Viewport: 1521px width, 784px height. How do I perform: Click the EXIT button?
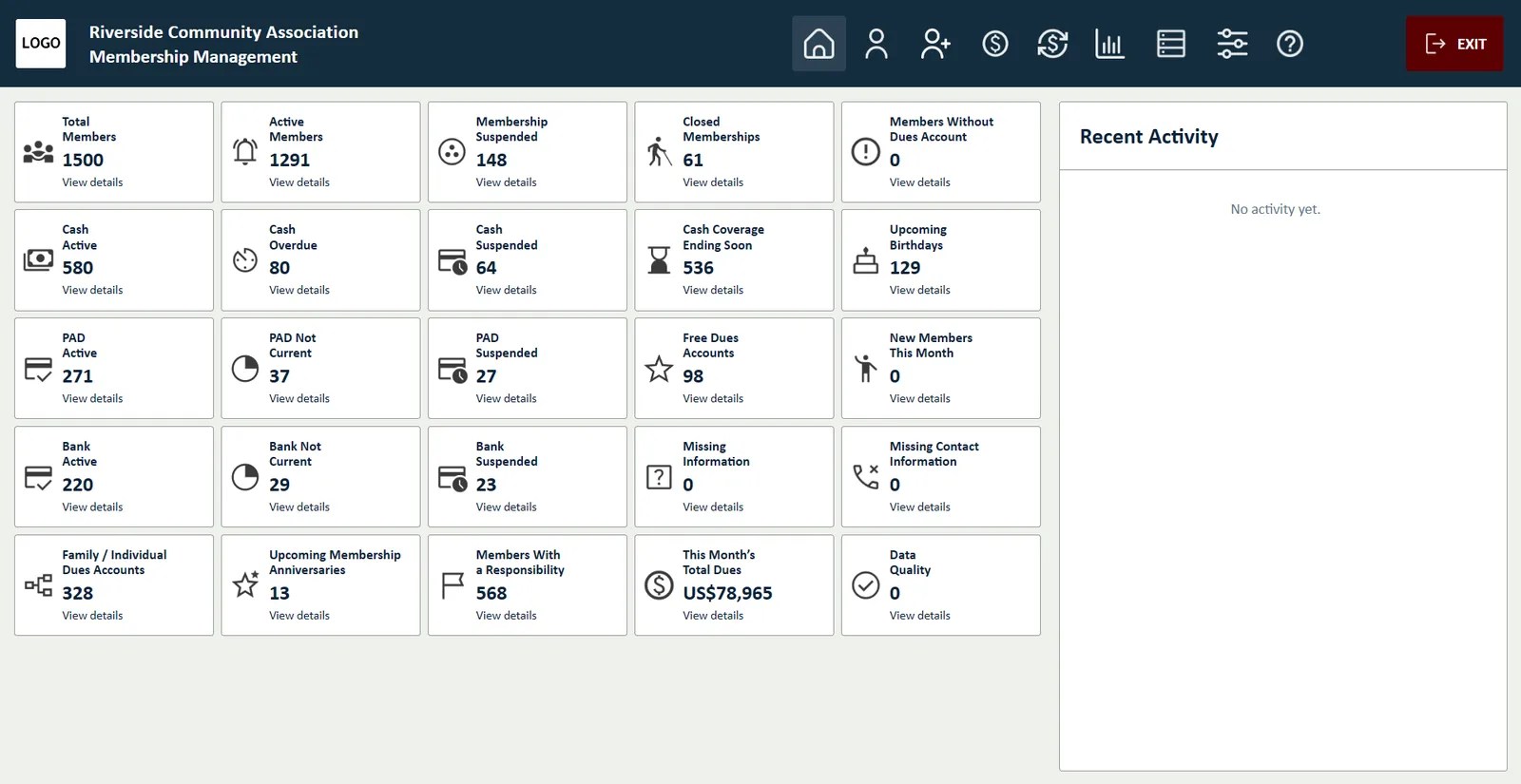point(1454,44)
